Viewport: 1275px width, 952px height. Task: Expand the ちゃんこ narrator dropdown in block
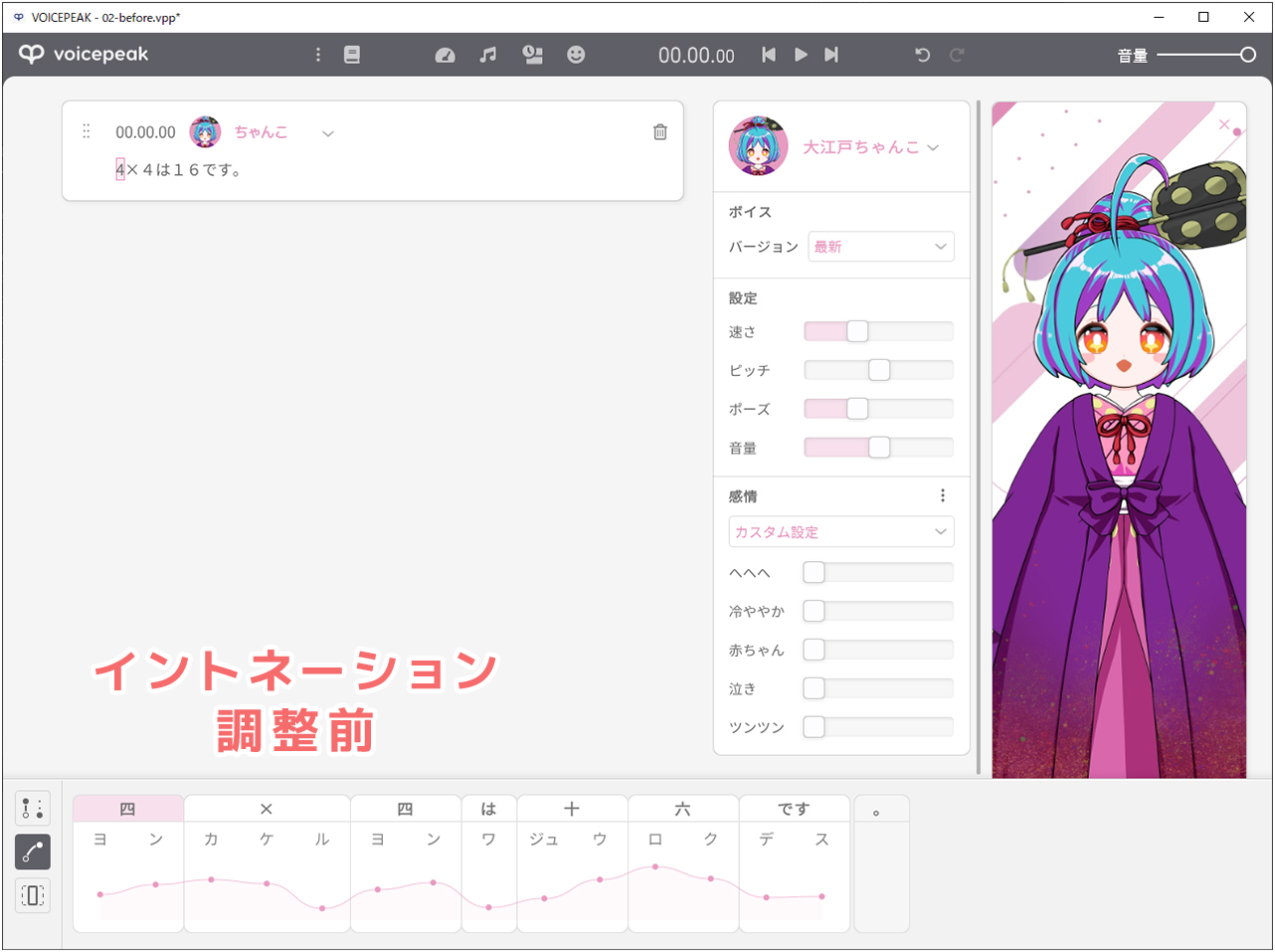(328, 133)
